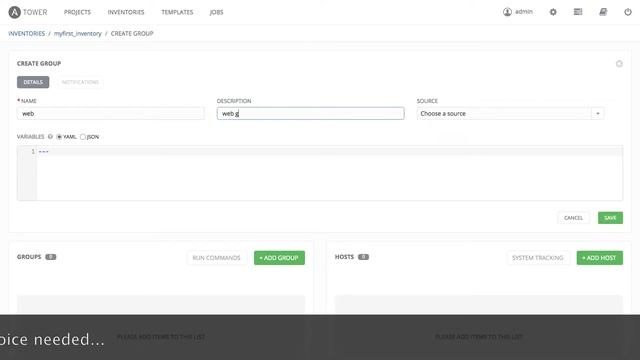Open the settings gear icon
The height and width of the screenshot is (360, 640).
pyautogui.click(x=553, y=12)
